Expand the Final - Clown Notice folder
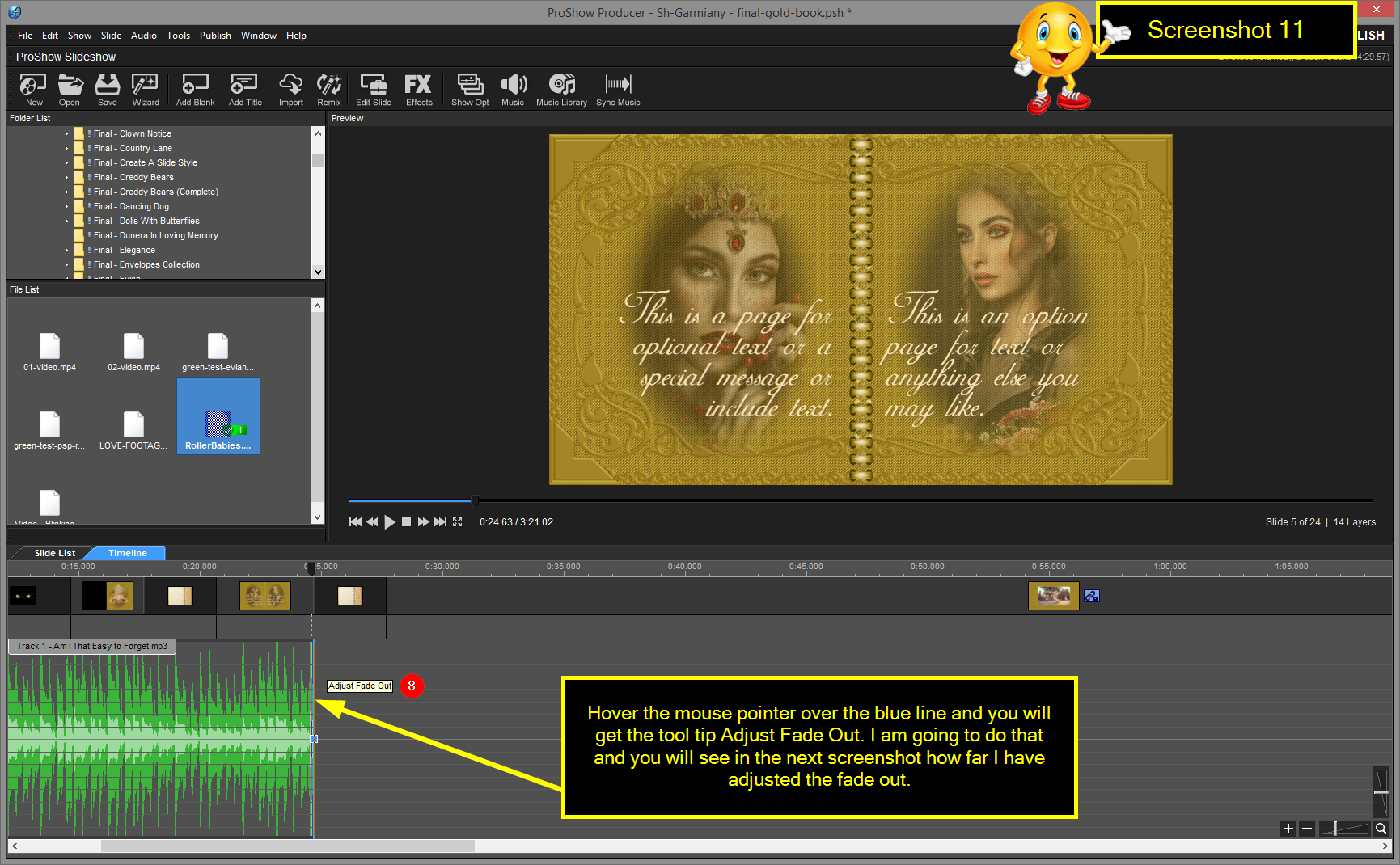 (66, 133)
